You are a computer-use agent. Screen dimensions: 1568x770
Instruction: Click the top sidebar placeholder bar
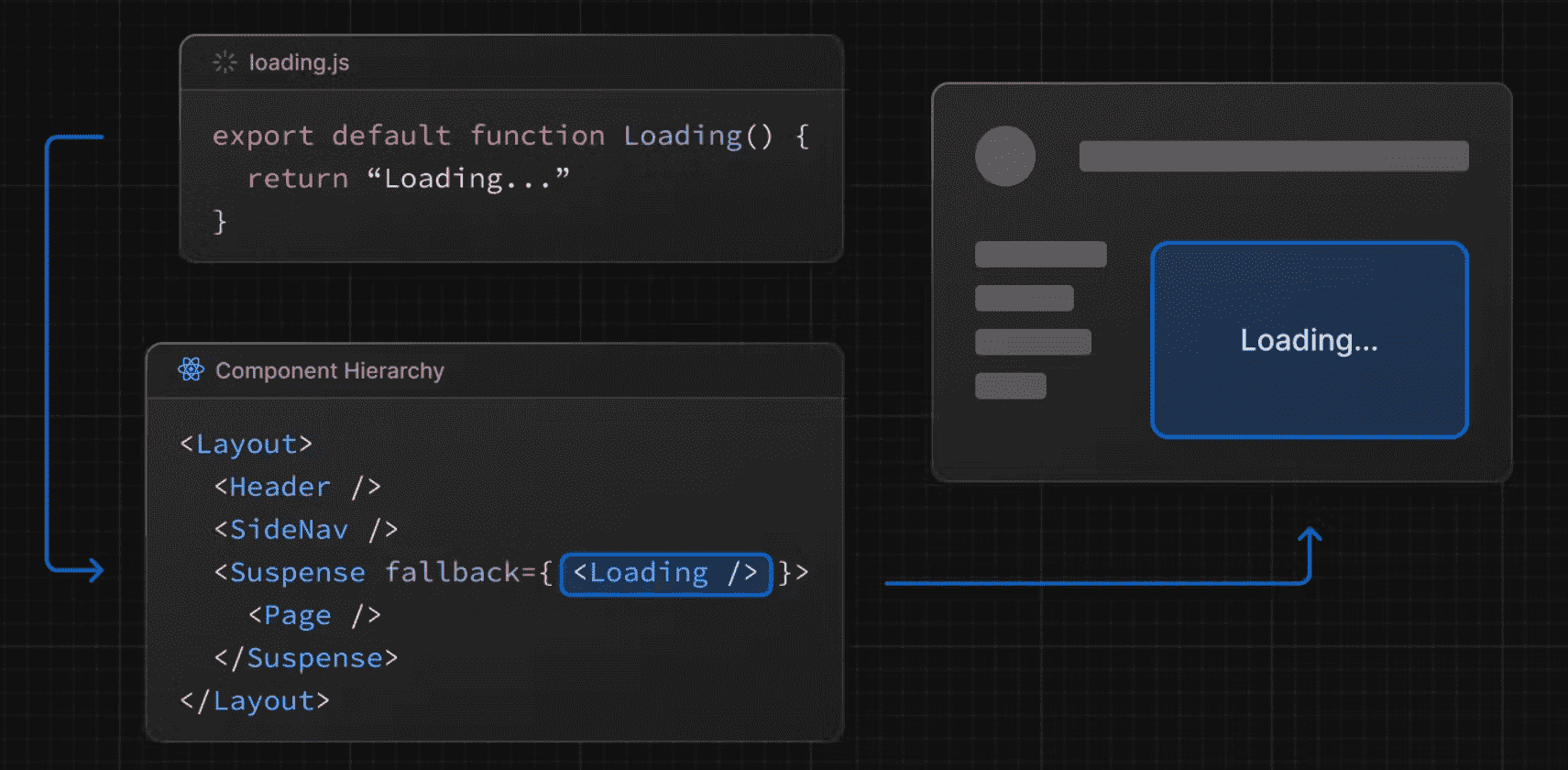coord(1040,254)
